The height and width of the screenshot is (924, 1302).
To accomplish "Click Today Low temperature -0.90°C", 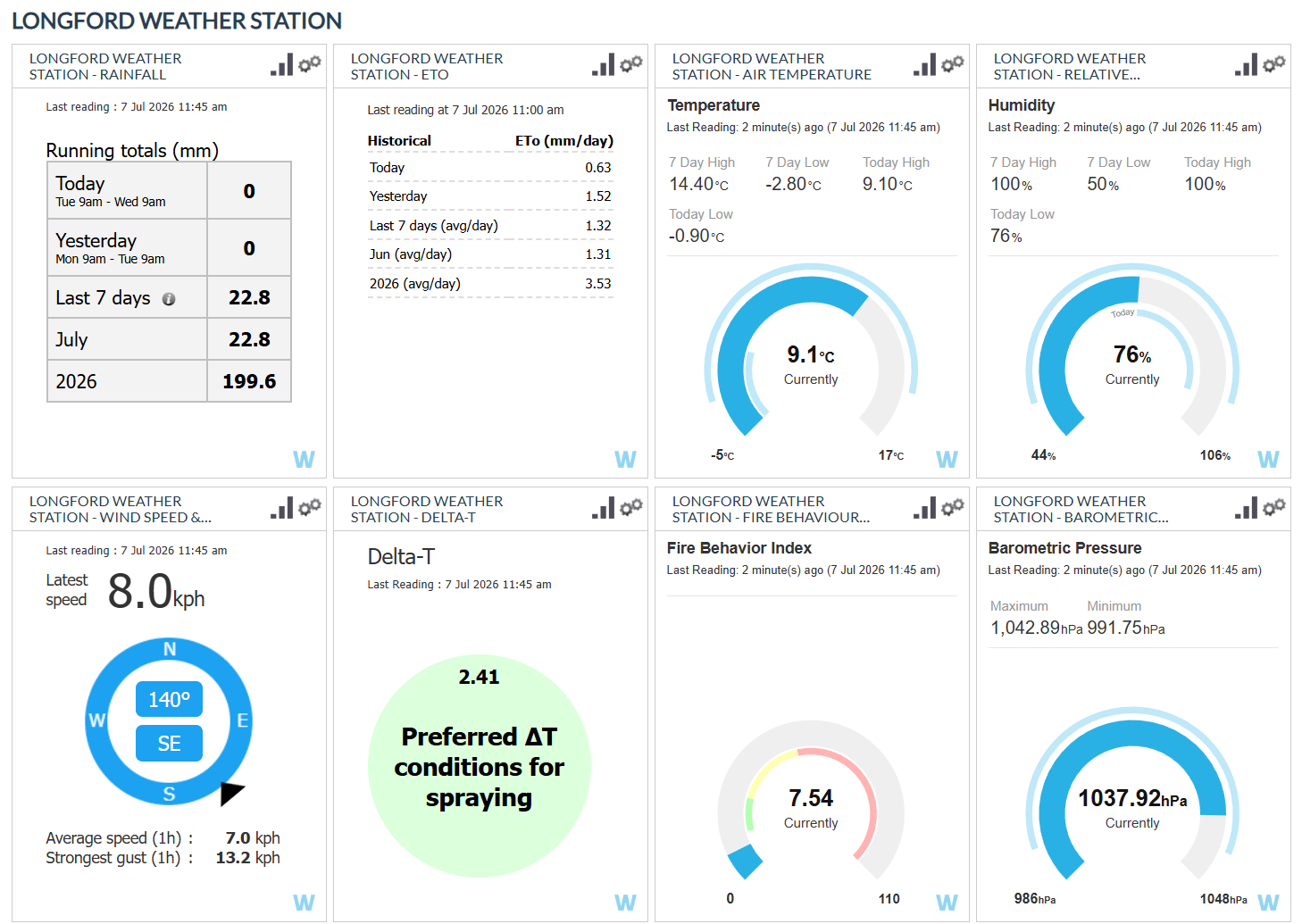I will pyautogui.click(x=697, y=236).
